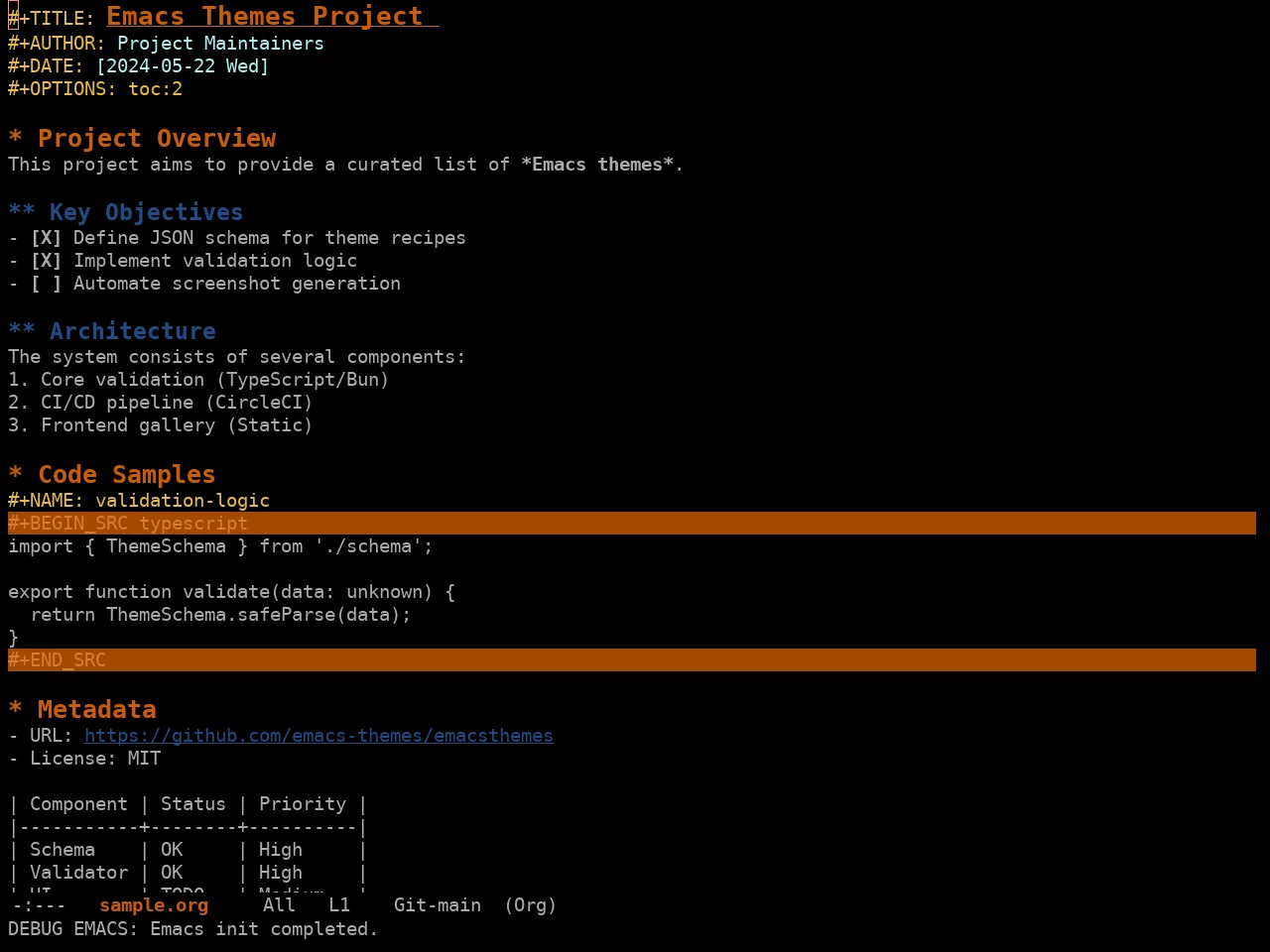The width and height of the screenshot is (1270, 952).
Task: Collapse the Architecture subheading stars
Action: [22, 331]
